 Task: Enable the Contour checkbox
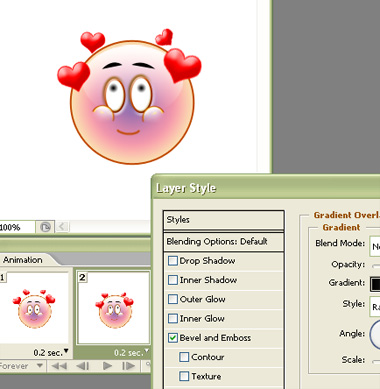coord(184,357)
